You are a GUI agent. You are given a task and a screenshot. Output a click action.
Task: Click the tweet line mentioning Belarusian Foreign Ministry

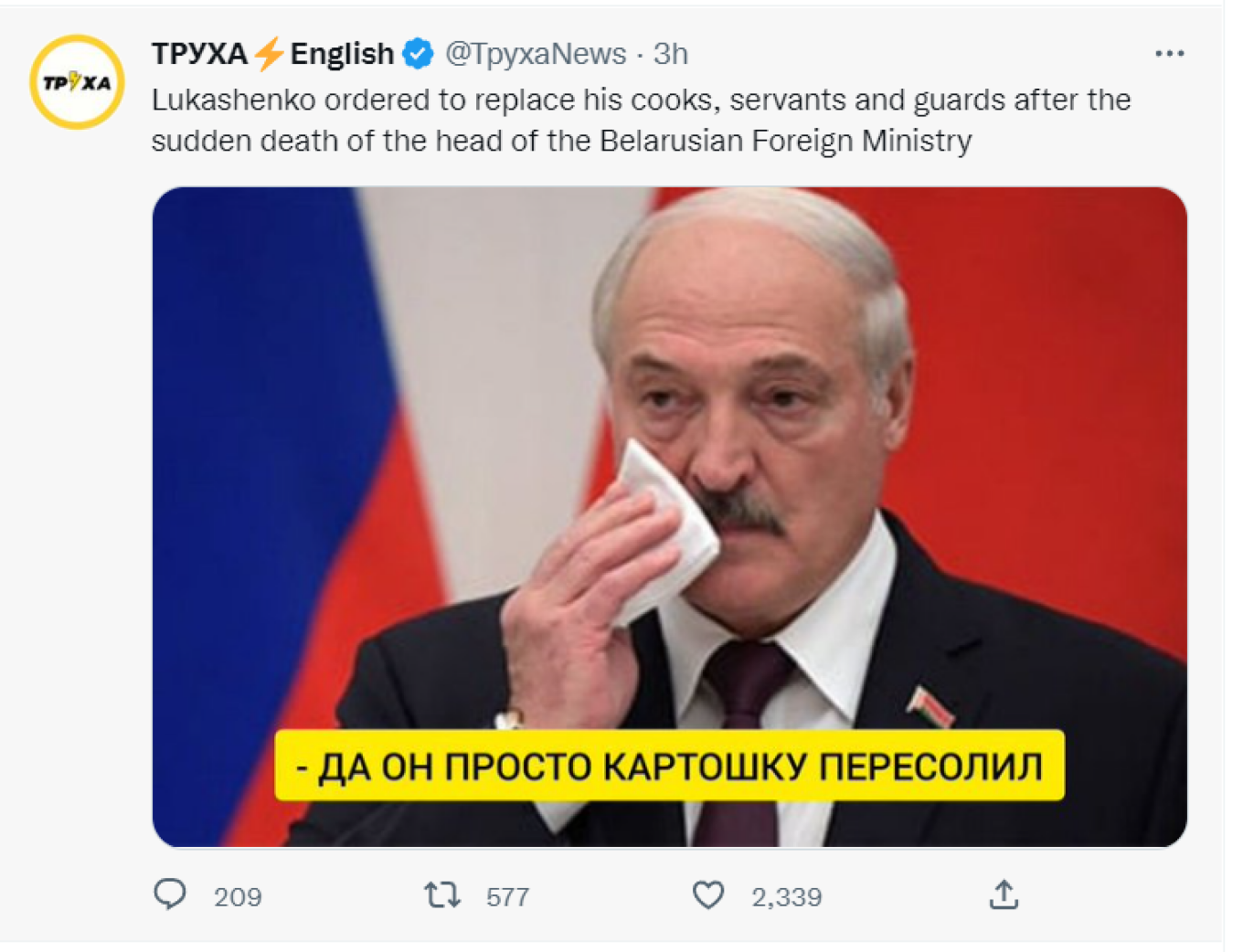point(562,141)
